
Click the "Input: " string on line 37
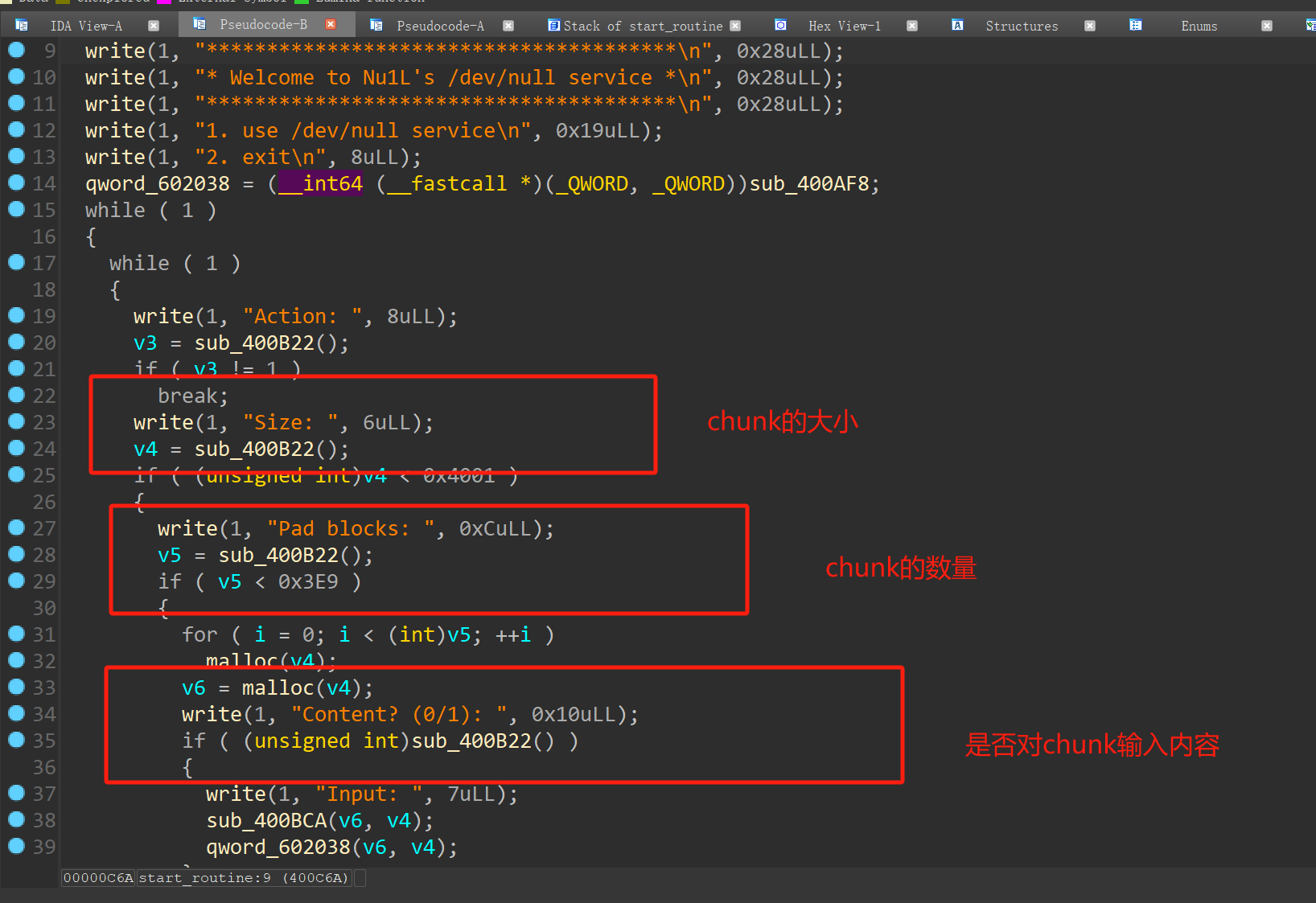[370, 794]
